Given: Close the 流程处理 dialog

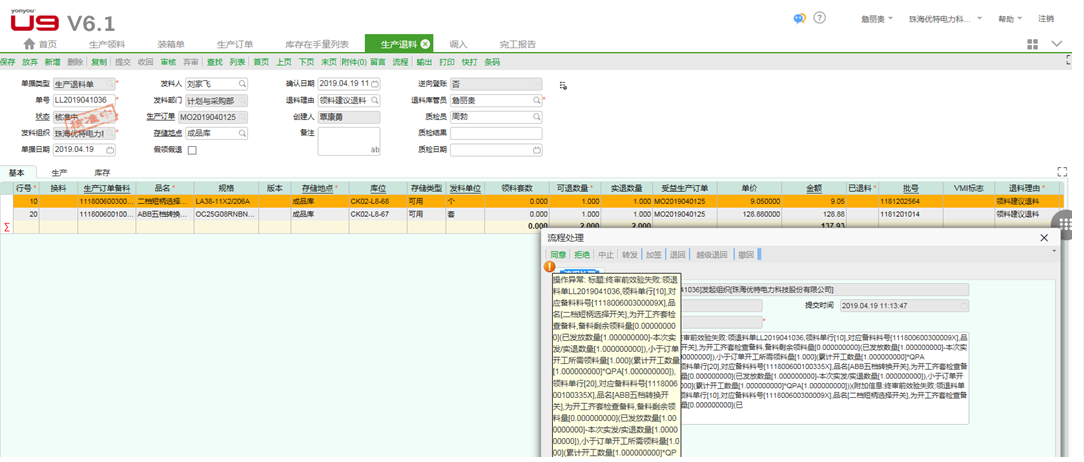Looking at the screenshot, I should (x=1044, y=238).
